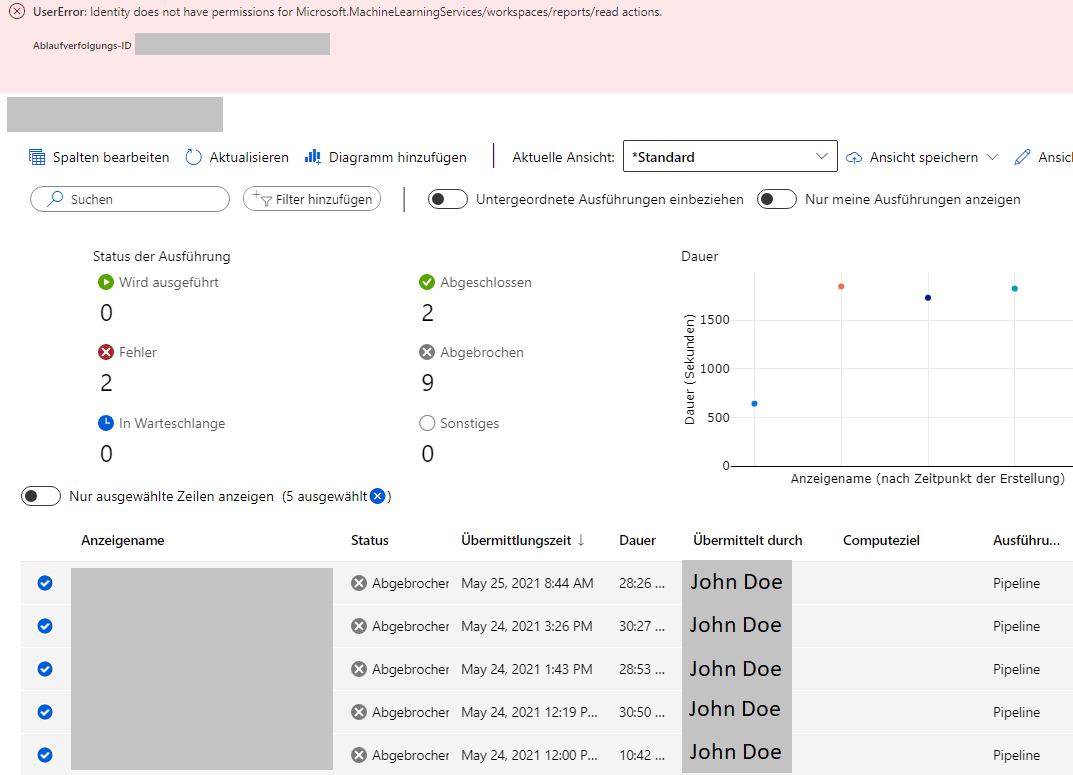The height and width of the screenshot is (775, 1073).
Task: Uncheck the row for May 24, 2021 3:26 PM
Action: tap(45, 626)
